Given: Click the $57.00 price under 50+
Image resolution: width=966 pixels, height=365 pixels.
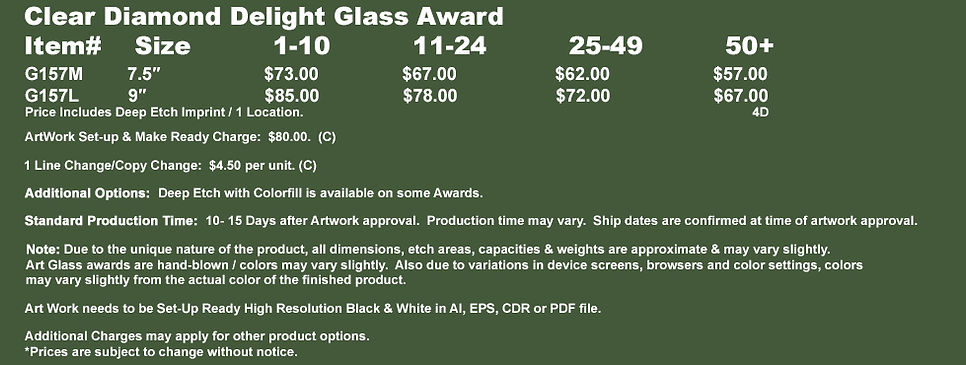Looking at the screenshot, I should click(x=741, y=75).
